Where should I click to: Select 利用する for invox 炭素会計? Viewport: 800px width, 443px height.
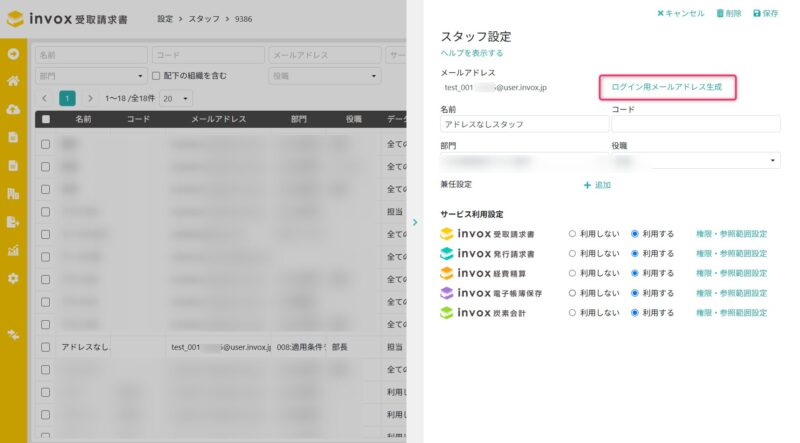pos(635,312)
